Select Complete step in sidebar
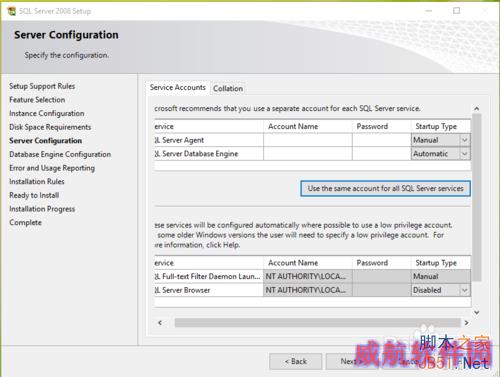The height and width of the screenshot is (377, 500). click(25, 222)
